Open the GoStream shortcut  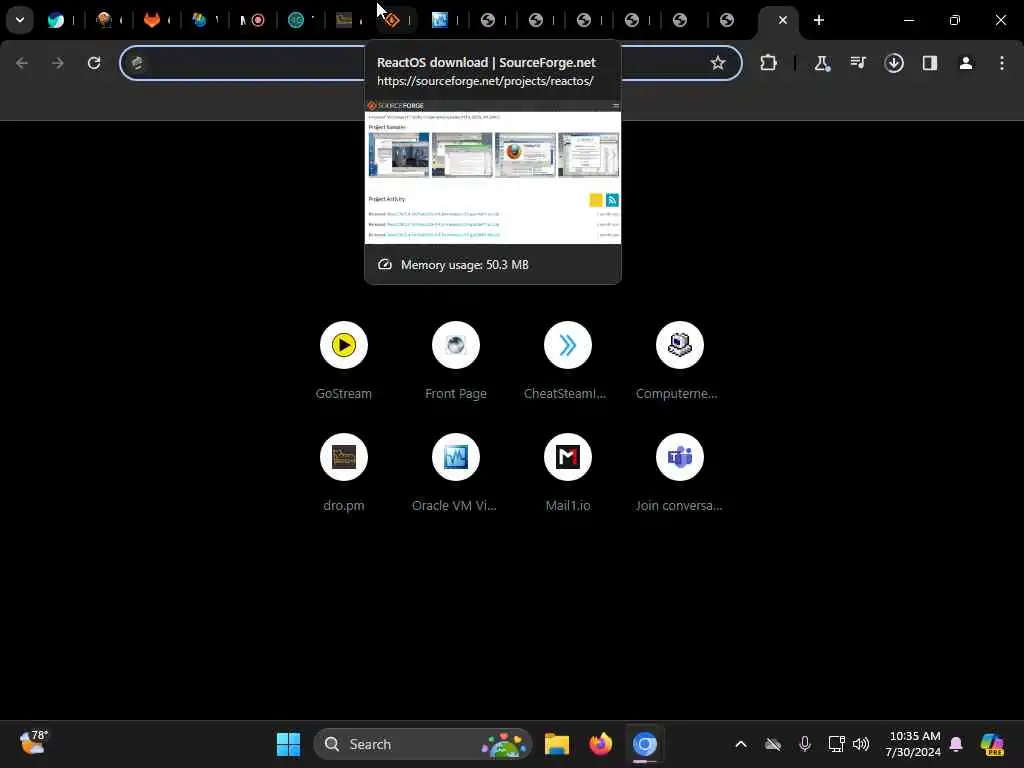coord(344,360)
